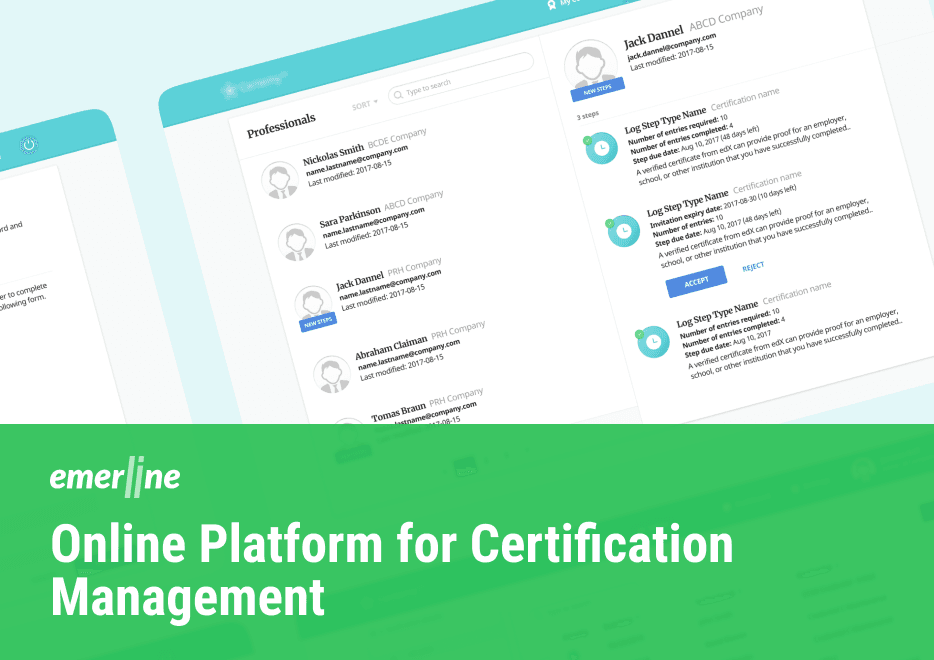Open Nickolas Smith's avatar

(x=280, y=180)
